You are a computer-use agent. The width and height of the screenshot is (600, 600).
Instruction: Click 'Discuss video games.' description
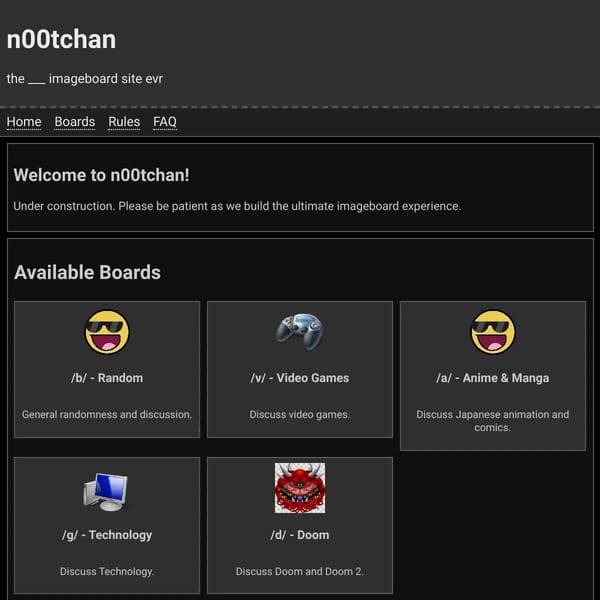coord(300,414)
